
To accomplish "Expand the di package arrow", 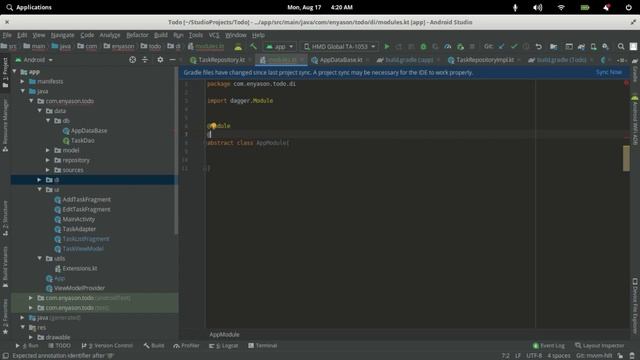I will point(40,180).
